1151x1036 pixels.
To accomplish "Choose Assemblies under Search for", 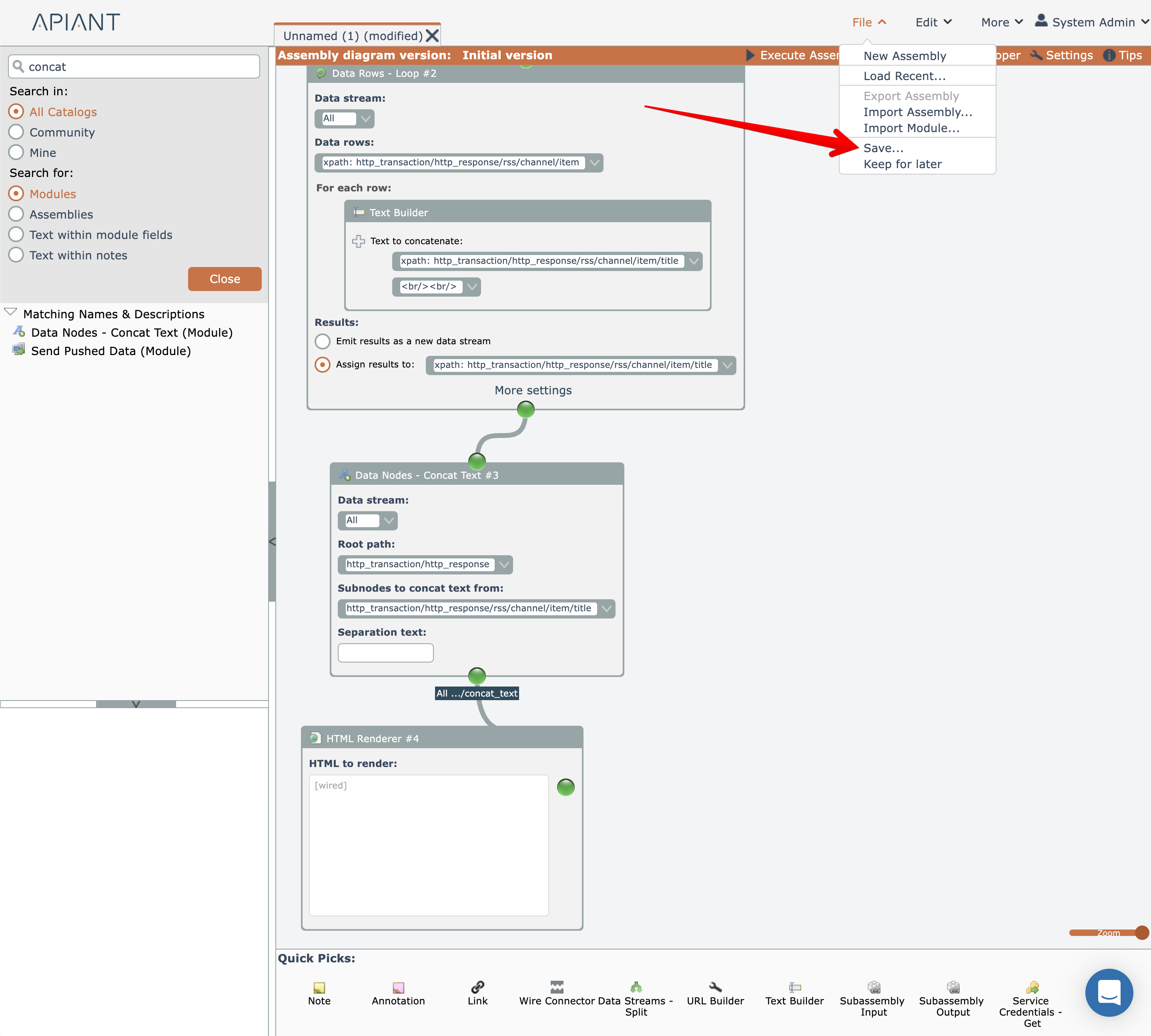I will [x=16, y=214].
